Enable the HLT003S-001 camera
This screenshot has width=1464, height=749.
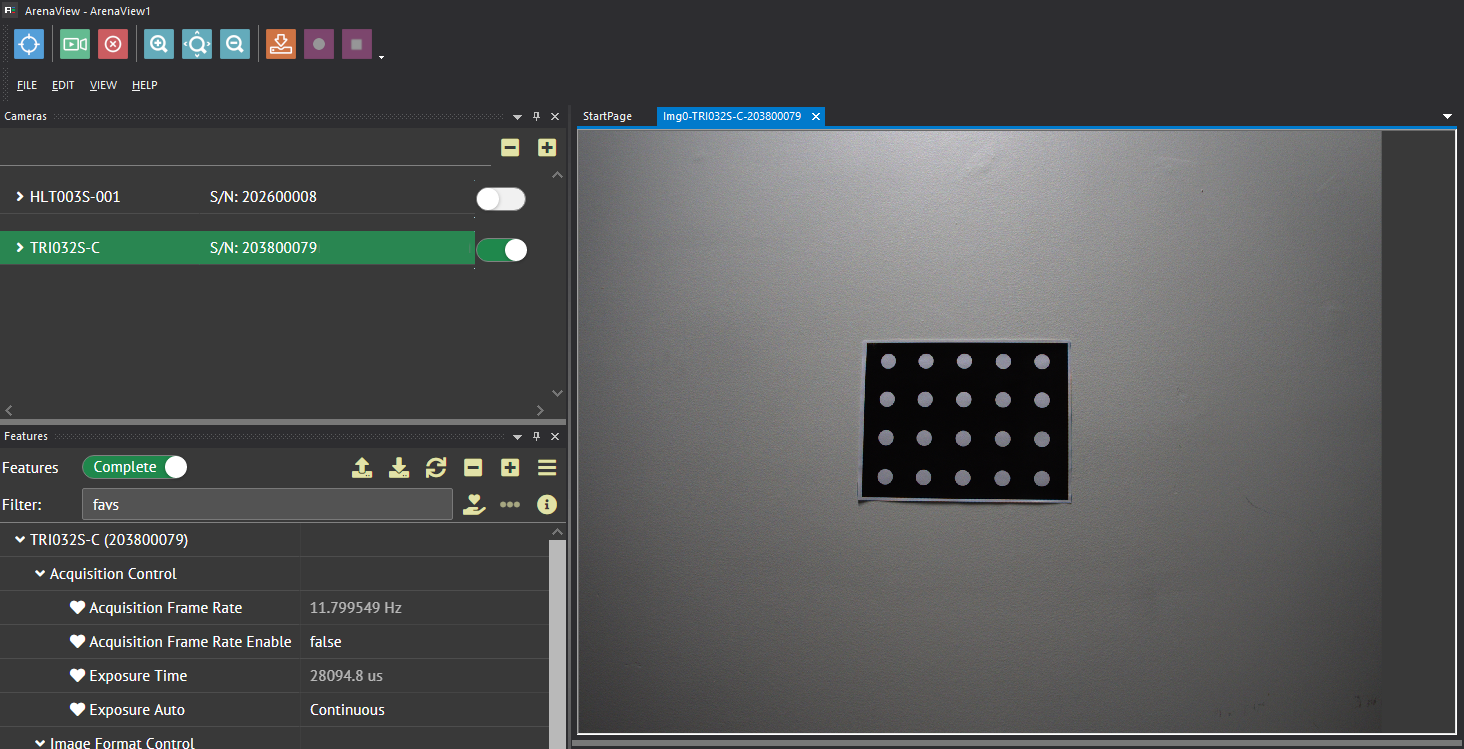click(500, 199)
